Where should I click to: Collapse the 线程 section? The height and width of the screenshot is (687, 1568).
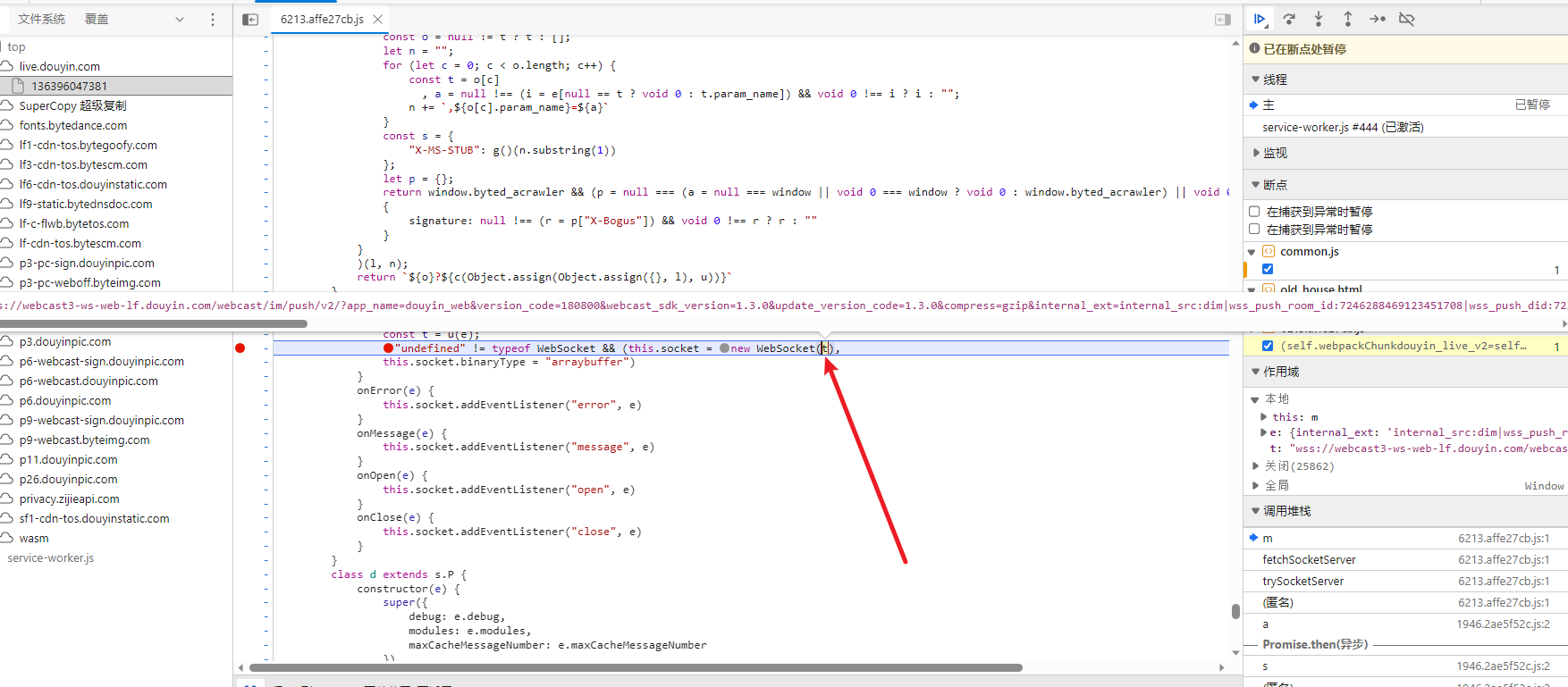tap(1256, 80)
